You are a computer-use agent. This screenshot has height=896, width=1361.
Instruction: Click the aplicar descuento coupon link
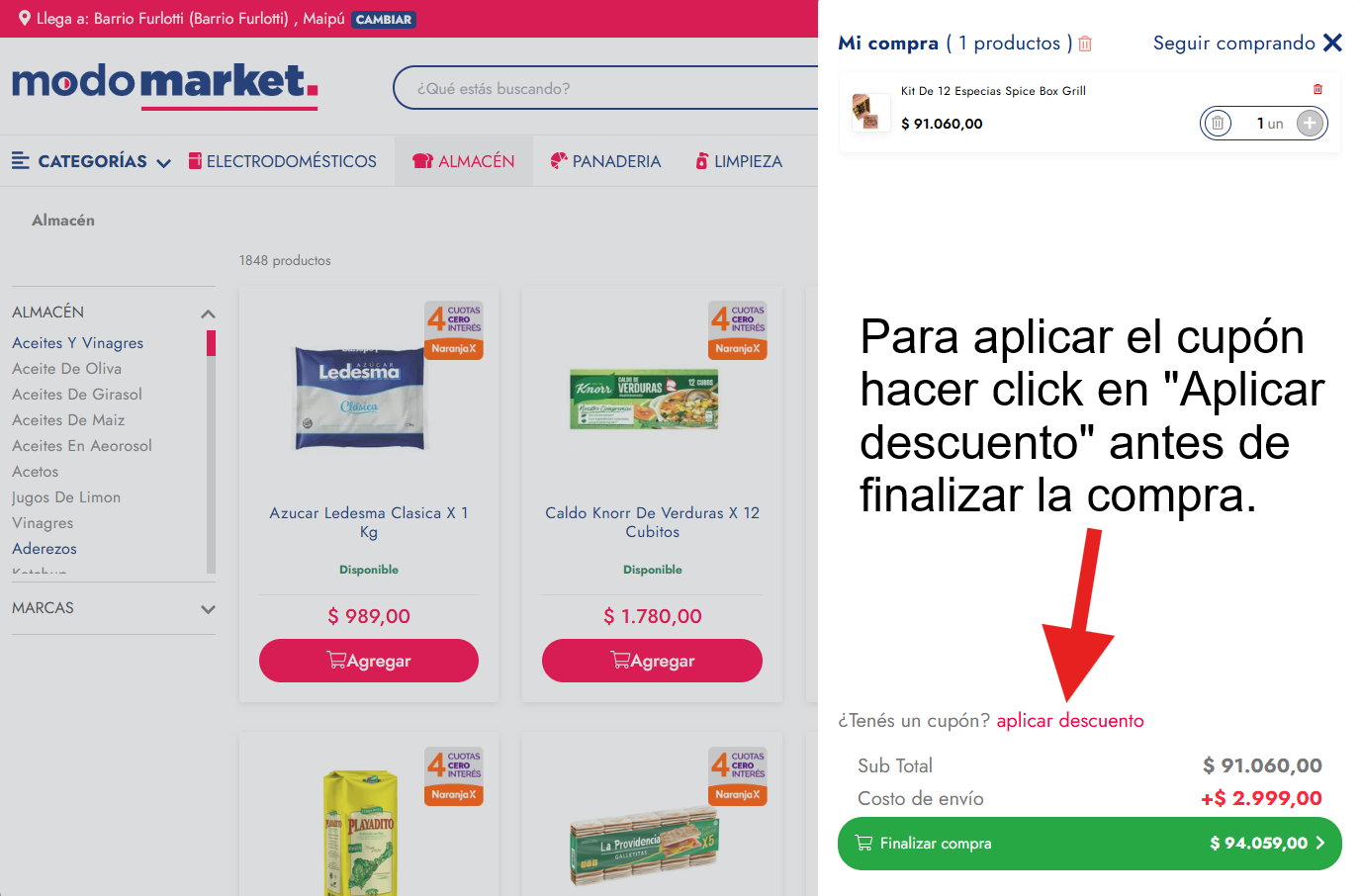[1070, 721]
